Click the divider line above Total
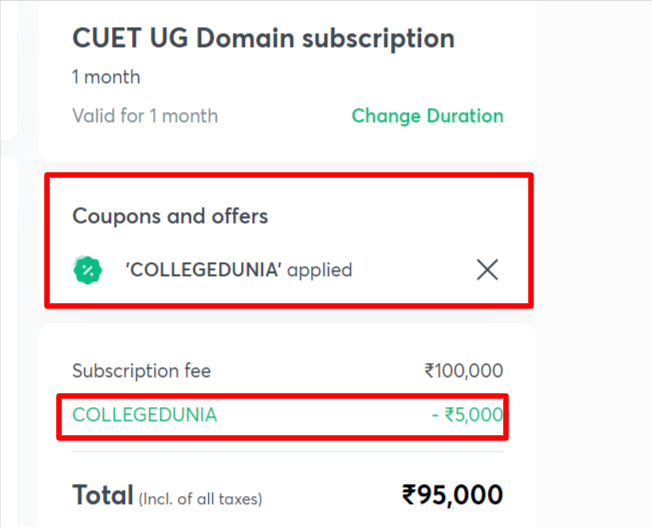Viewport: 652px width, 527px height. pos(287,451)
